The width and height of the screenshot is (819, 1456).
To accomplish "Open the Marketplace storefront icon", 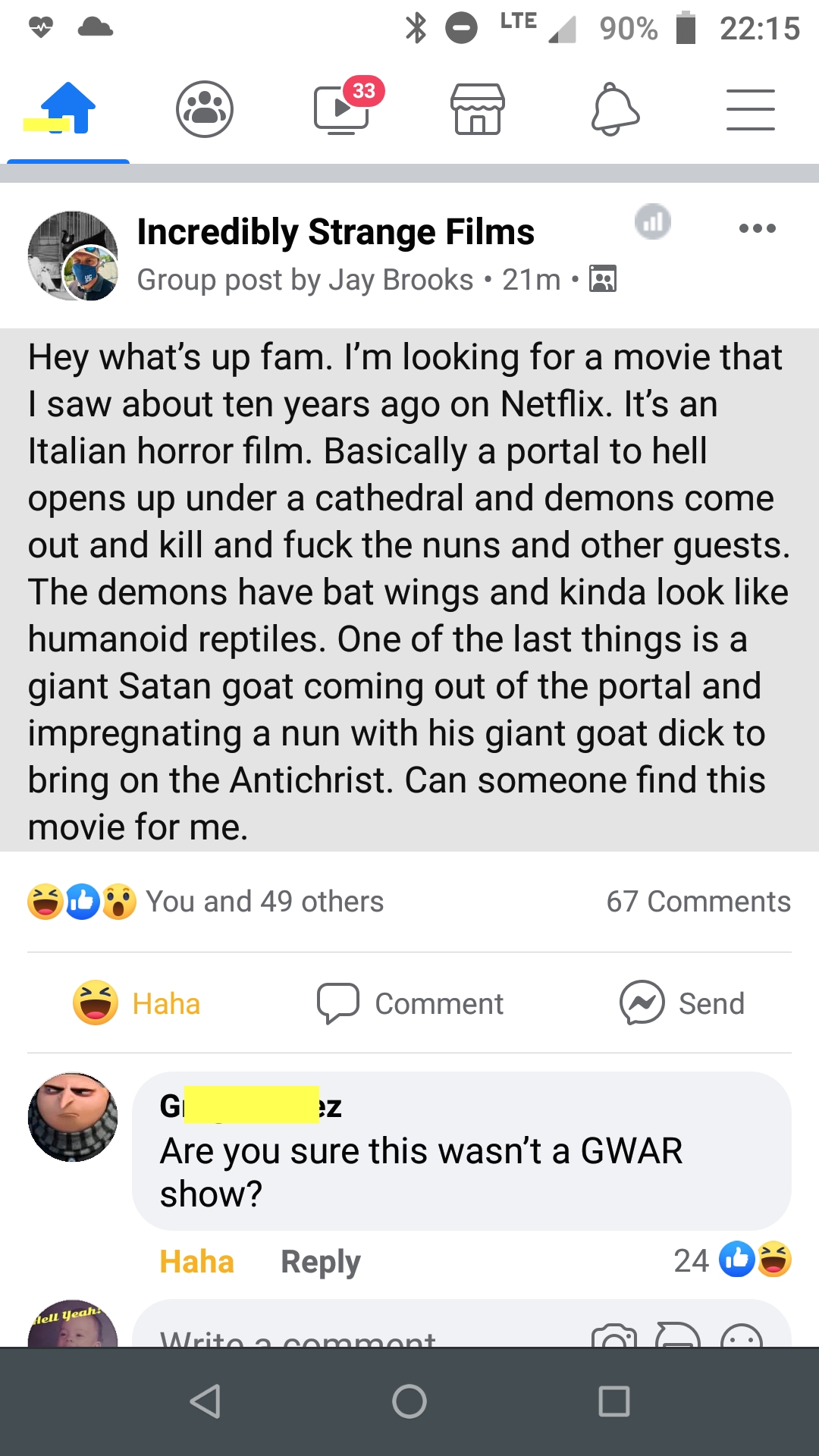I will pyautogui.click(x=478, y=110).
